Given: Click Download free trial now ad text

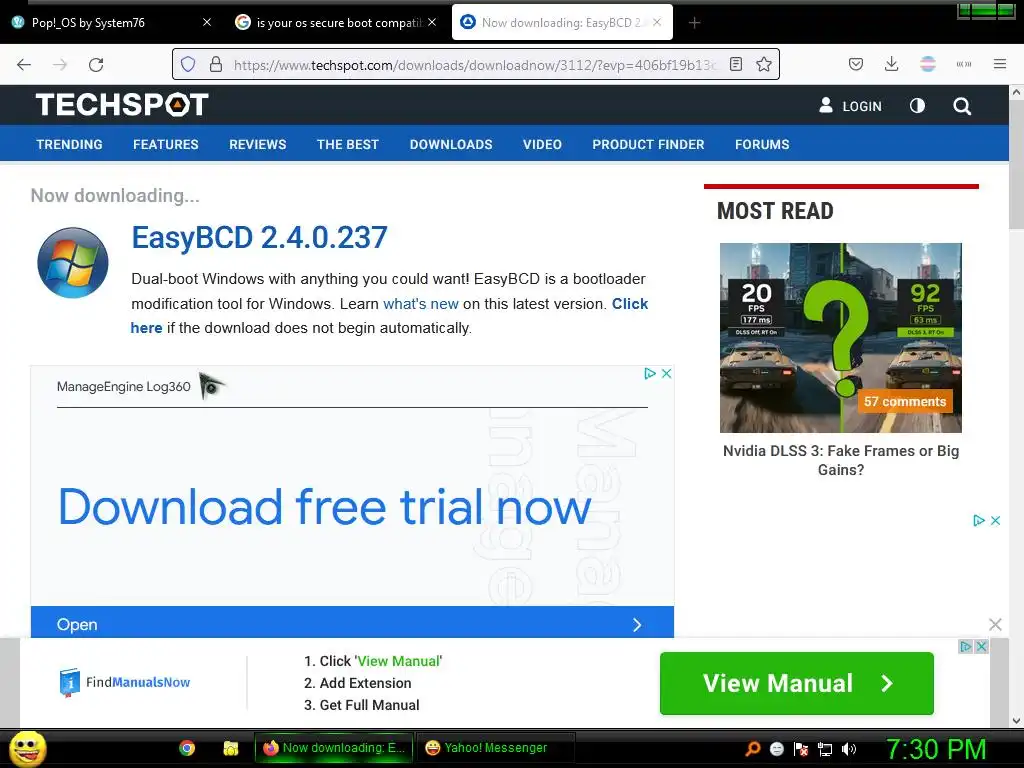Looking at the screenshot, I should click(325, 507).
